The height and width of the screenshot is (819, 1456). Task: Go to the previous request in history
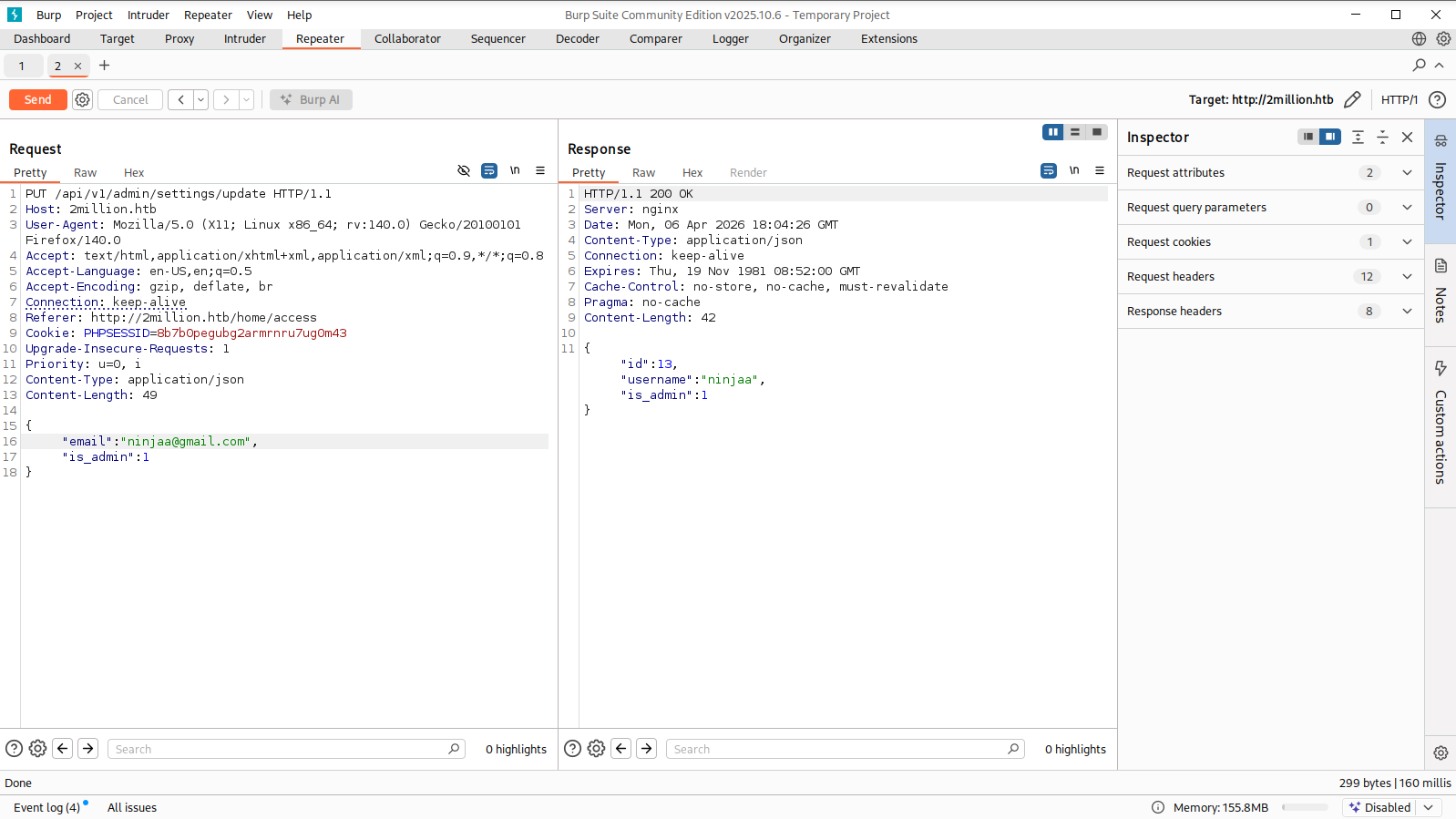(x=181, y=99)
